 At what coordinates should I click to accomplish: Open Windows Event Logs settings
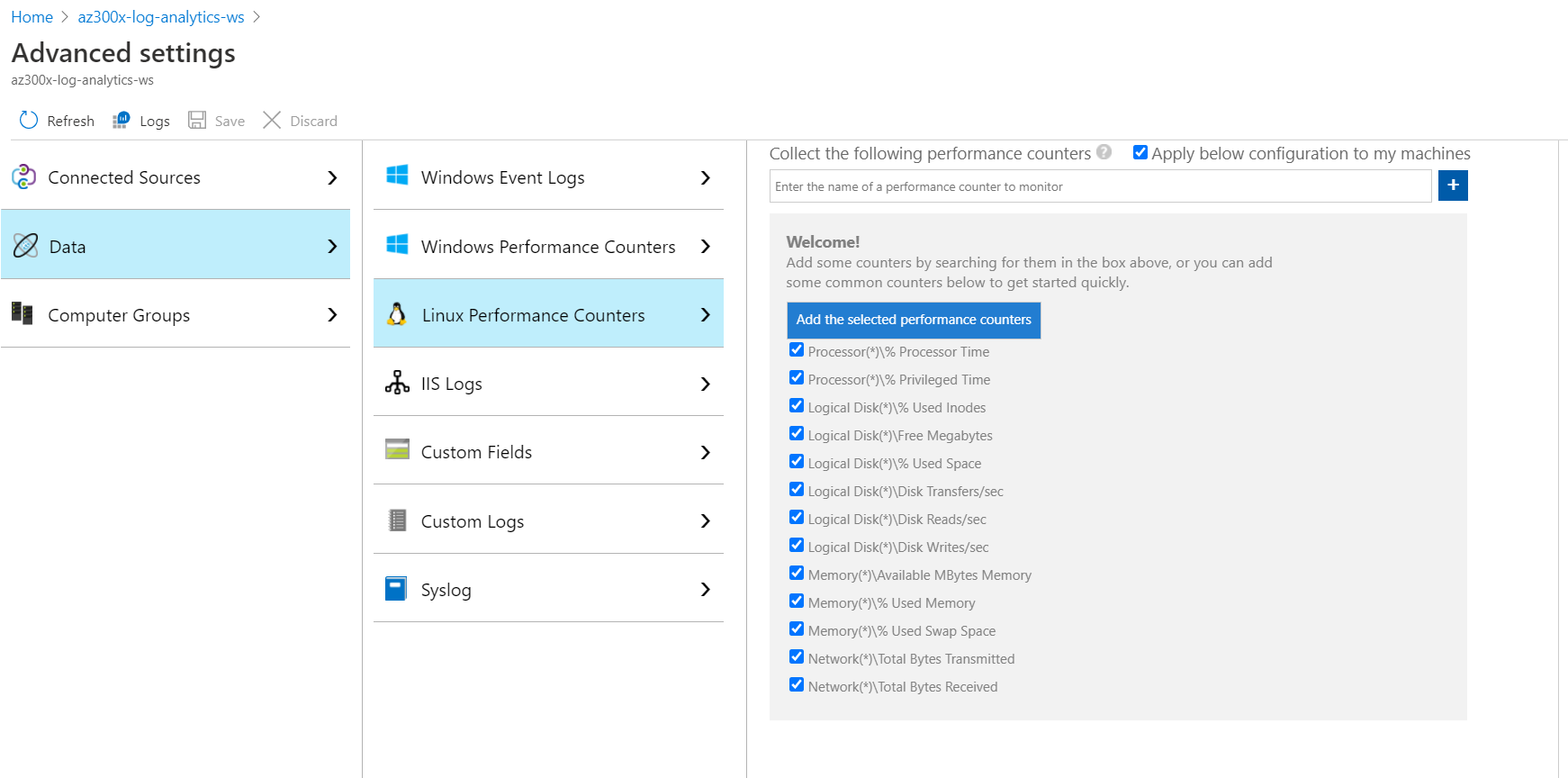tap(548, 176)
